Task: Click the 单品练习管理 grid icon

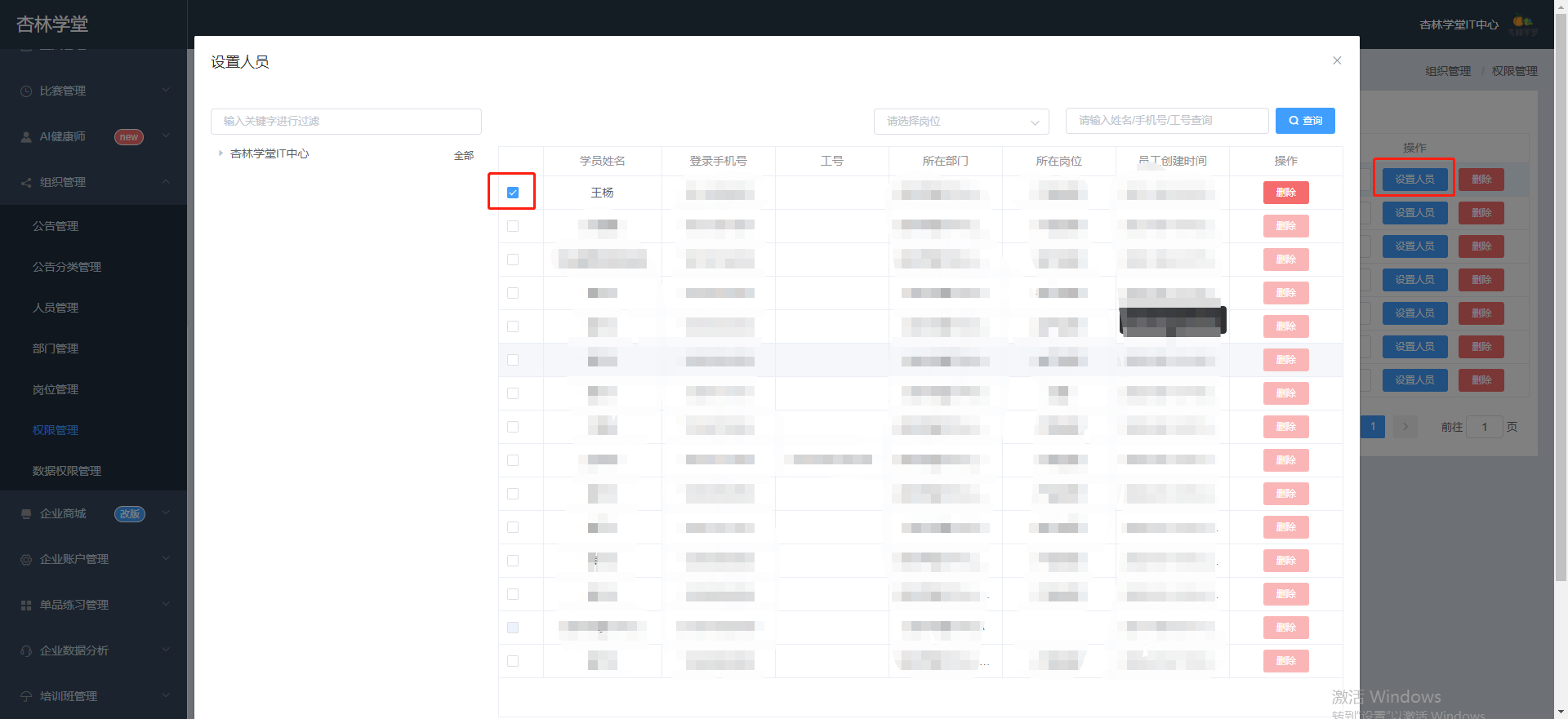Action: (26, 606)
